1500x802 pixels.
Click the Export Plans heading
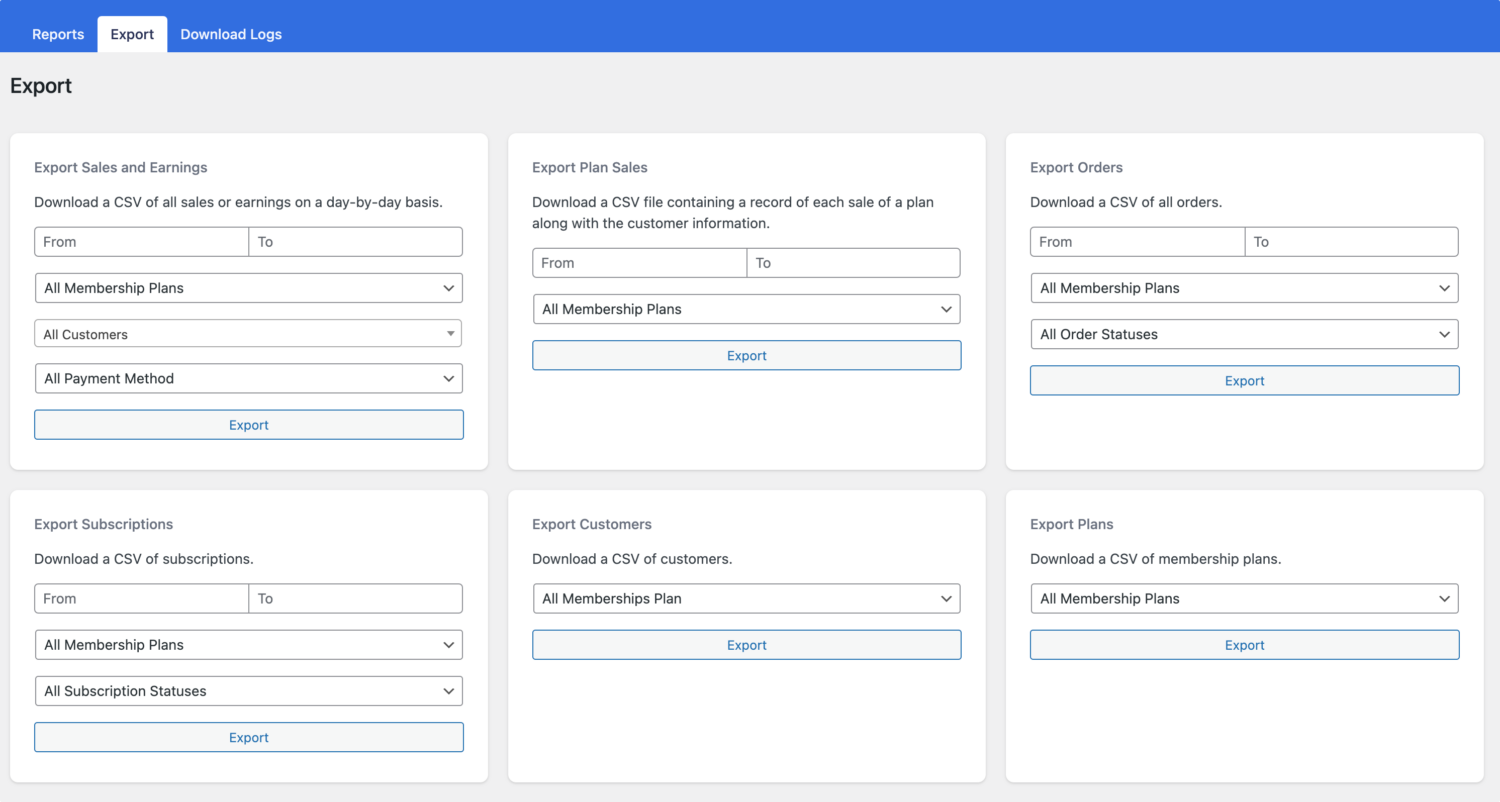(1072, 525)
